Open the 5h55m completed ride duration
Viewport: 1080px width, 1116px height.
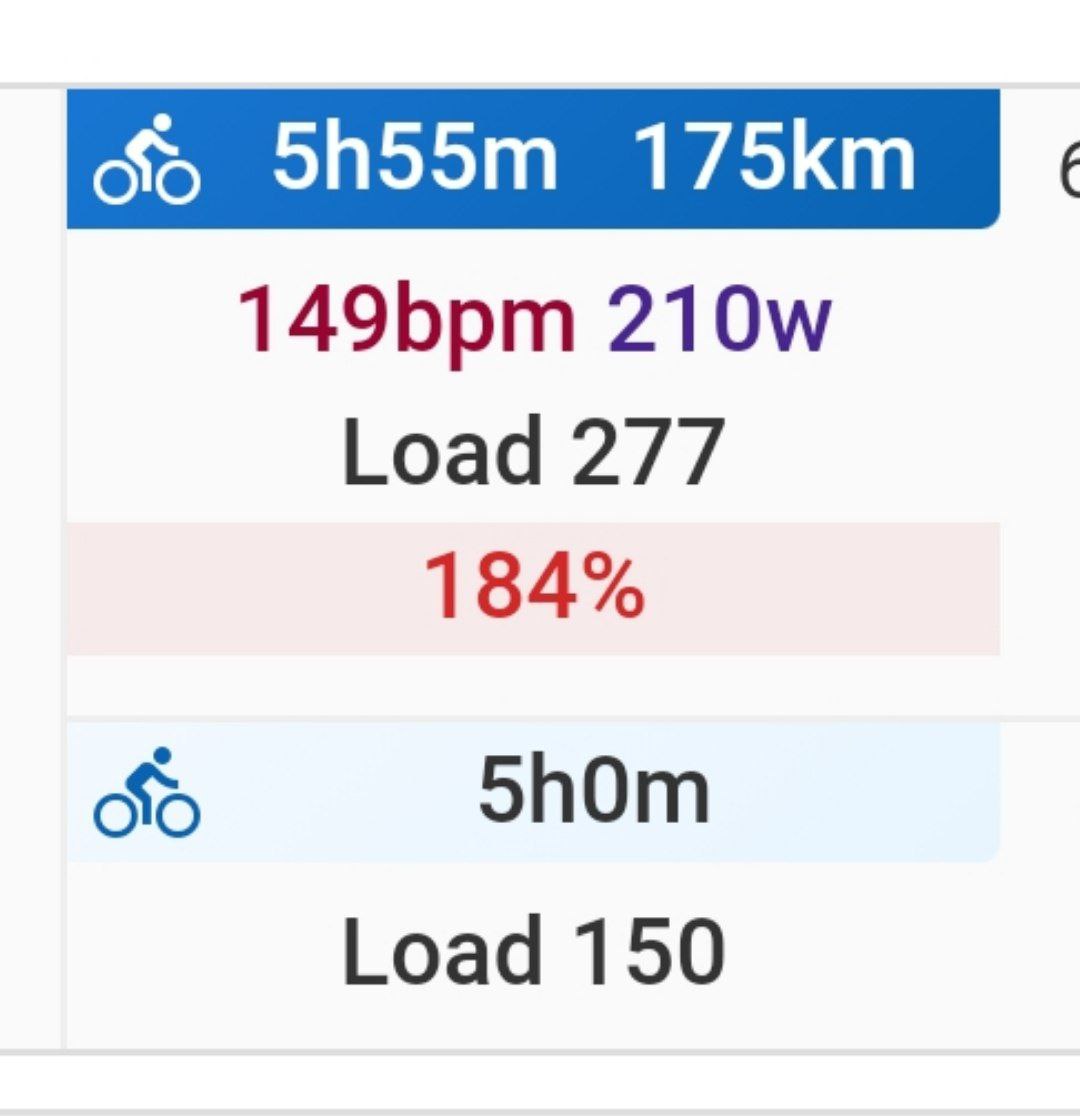click(414, 157)
